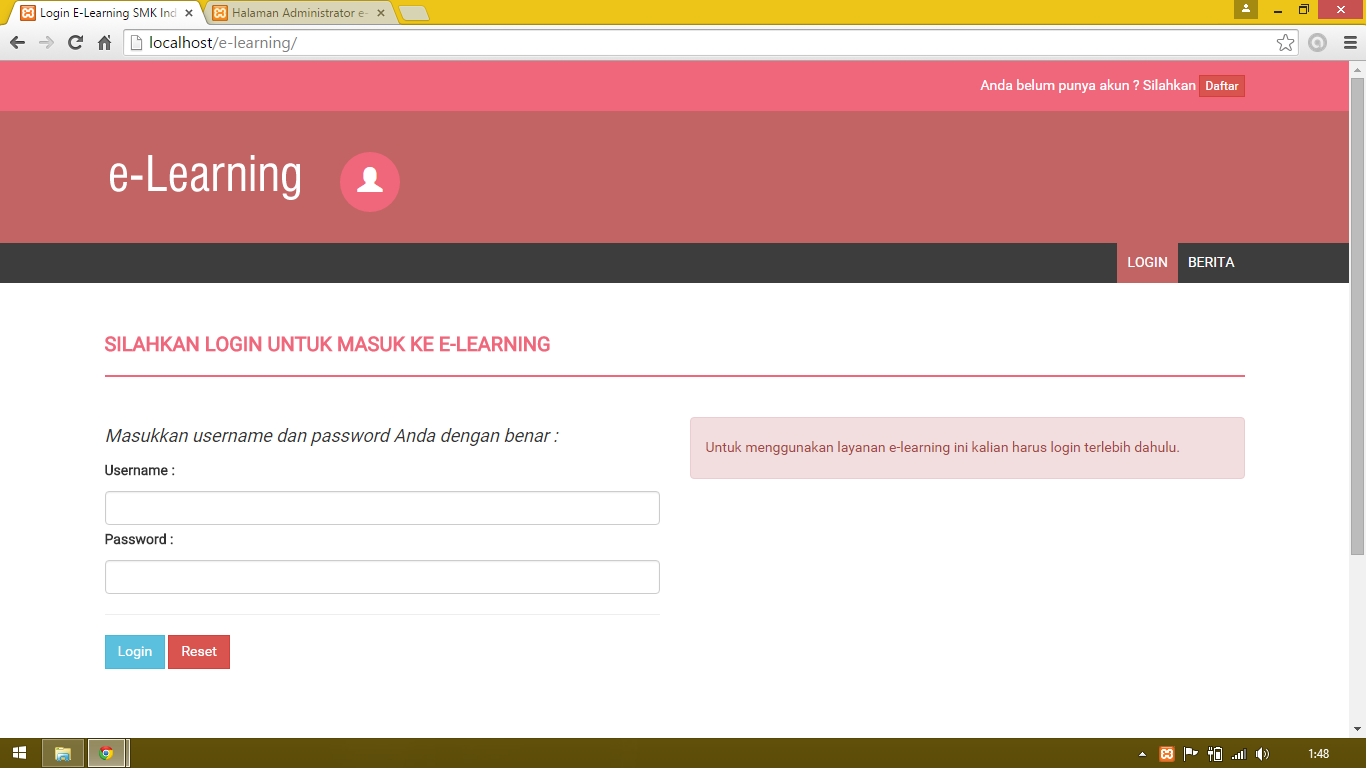This screenshot has height=768, width=1366.
Task: Focus the Password input field
Action: (x=382, y=577)
